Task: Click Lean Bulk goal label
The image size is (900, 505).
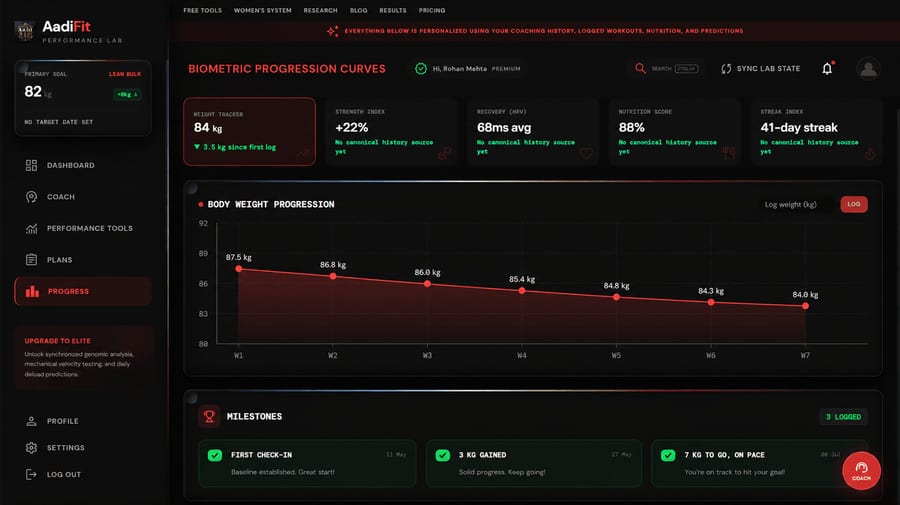Action: [125, 74]
